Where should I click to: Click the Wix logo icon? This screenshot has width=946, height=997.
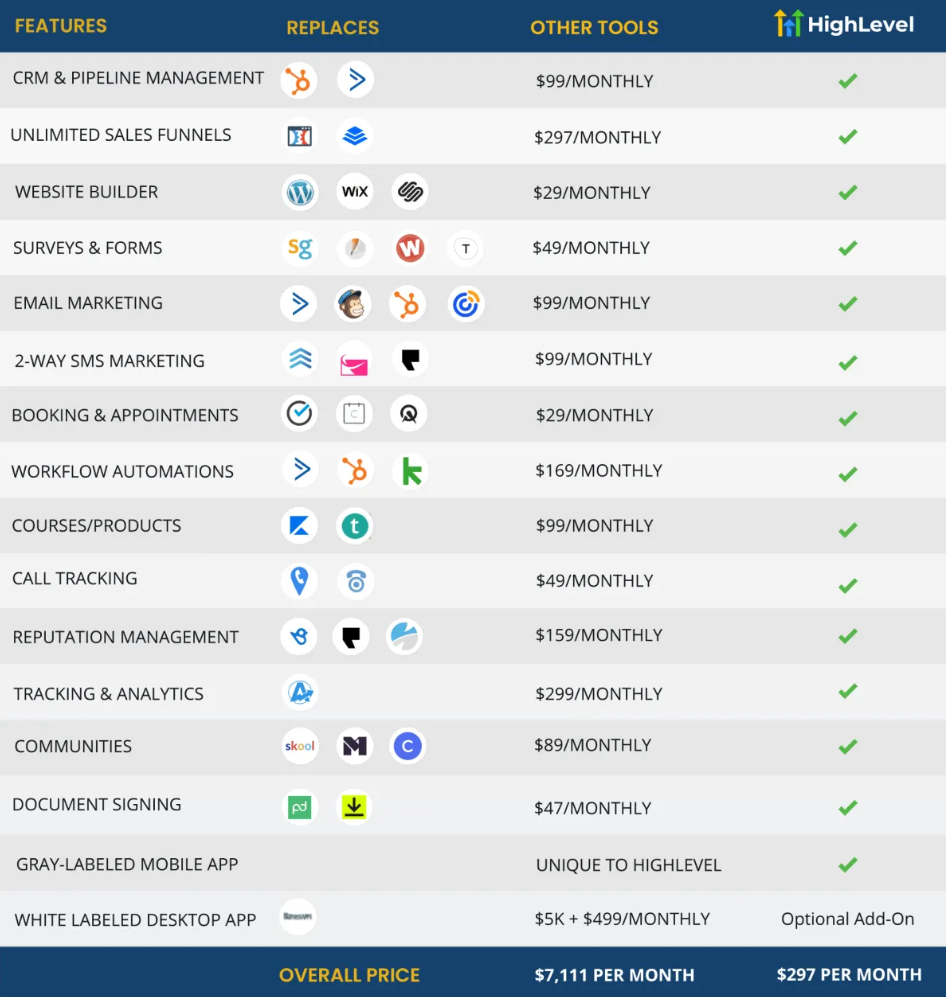(x=355, y=191)
